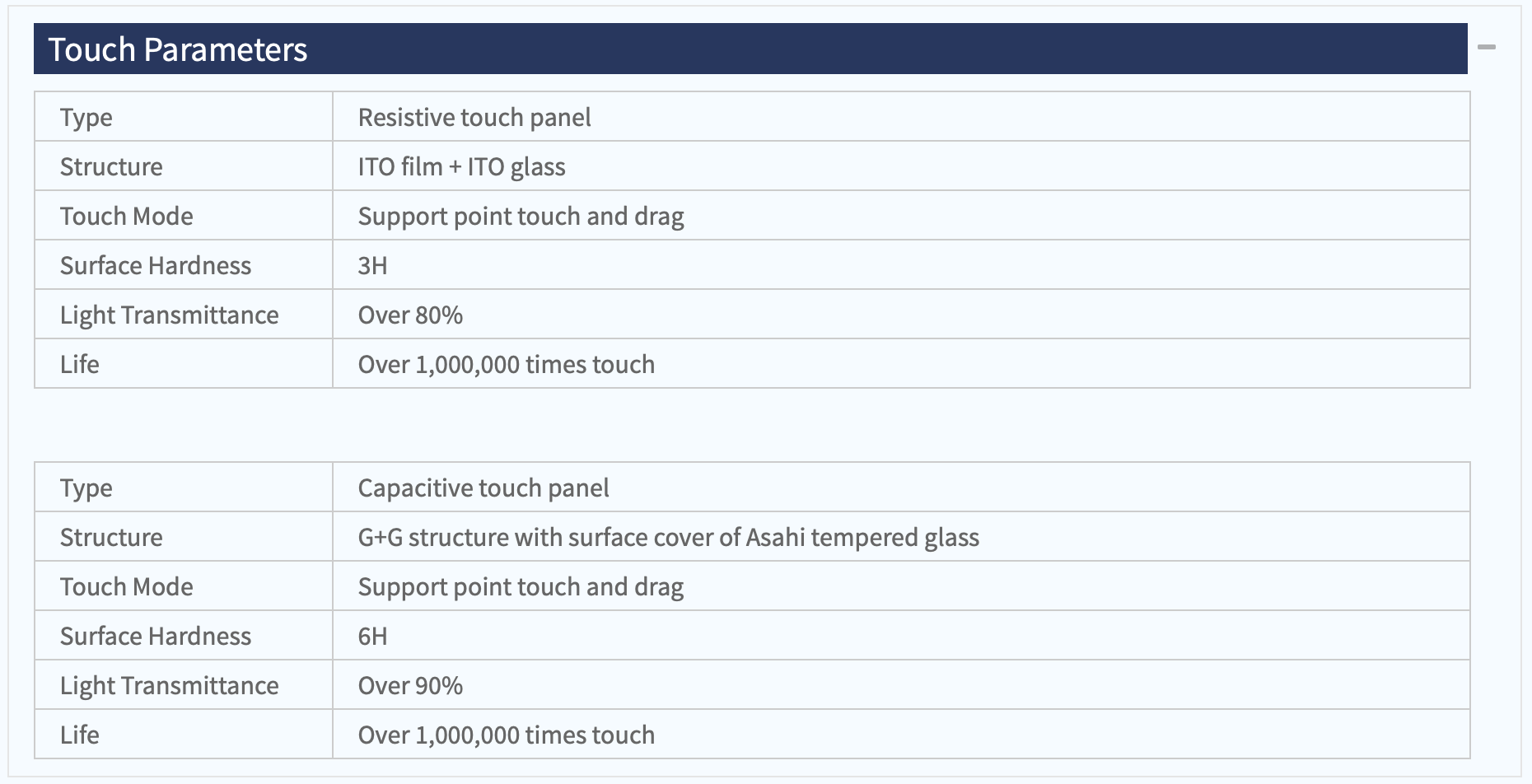1532x784 pixels.
Task: Select the 6H surface hardness value
Action: click(372, 637)
